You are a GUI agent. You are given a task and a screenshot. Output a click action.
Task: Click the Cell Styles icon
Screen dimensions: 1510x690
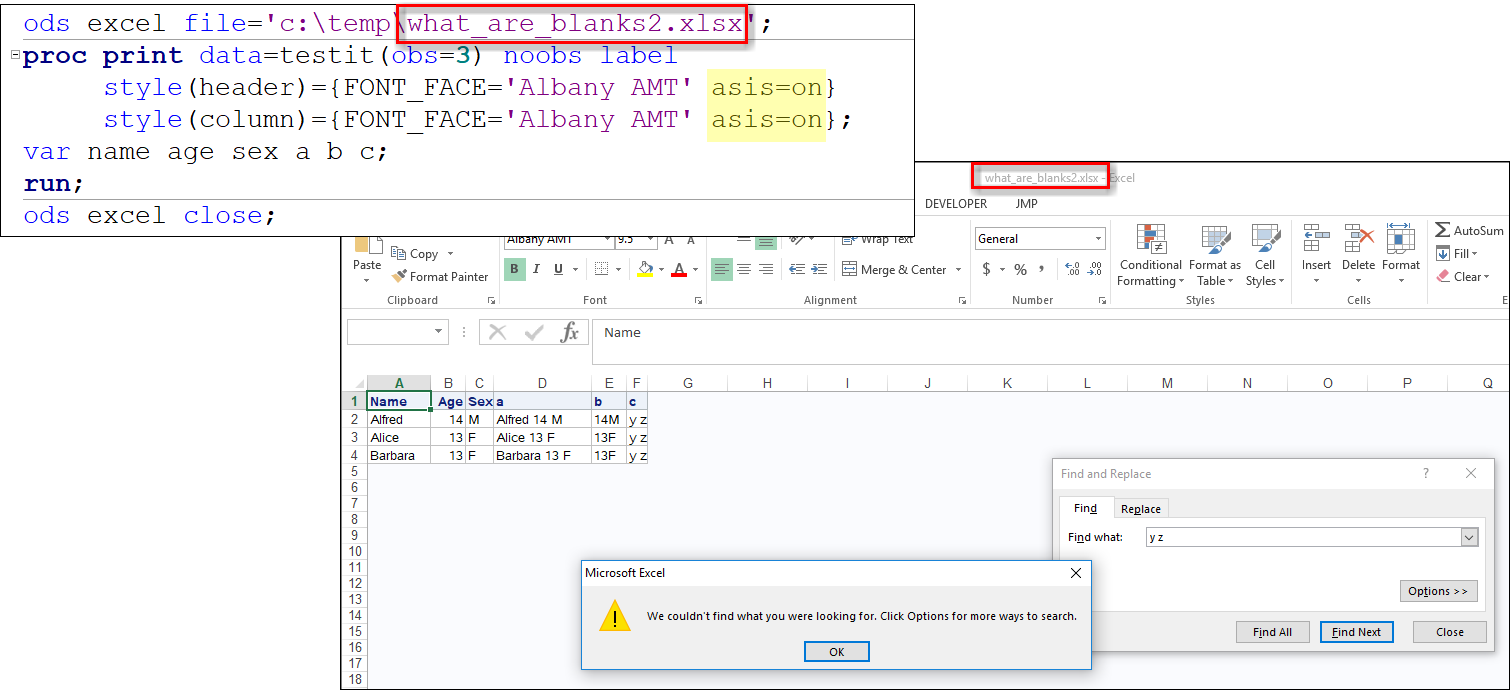click(x=1265, y=255)
